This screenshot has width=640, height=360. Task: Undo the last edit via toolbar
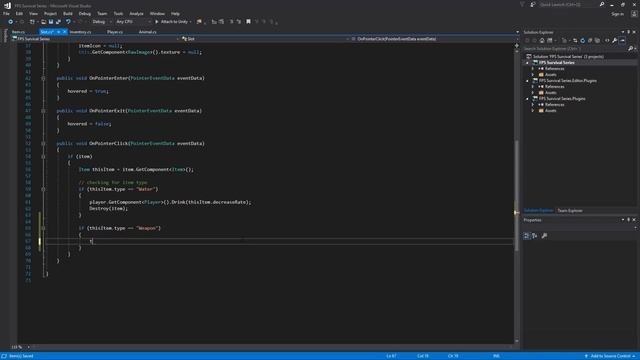click(x=68, y=22)
